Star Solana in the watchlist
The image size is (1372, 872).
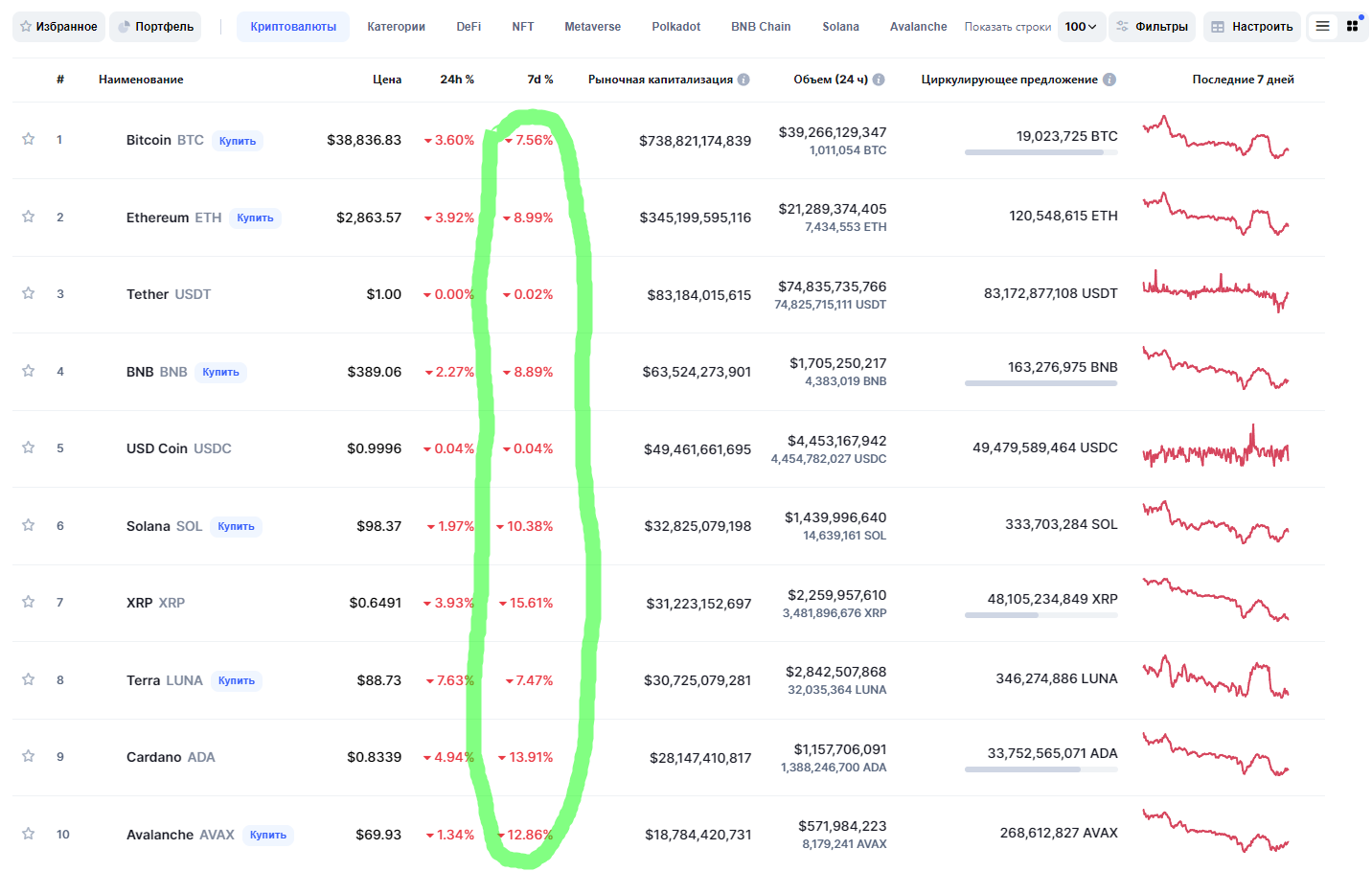tap(29, 525)
